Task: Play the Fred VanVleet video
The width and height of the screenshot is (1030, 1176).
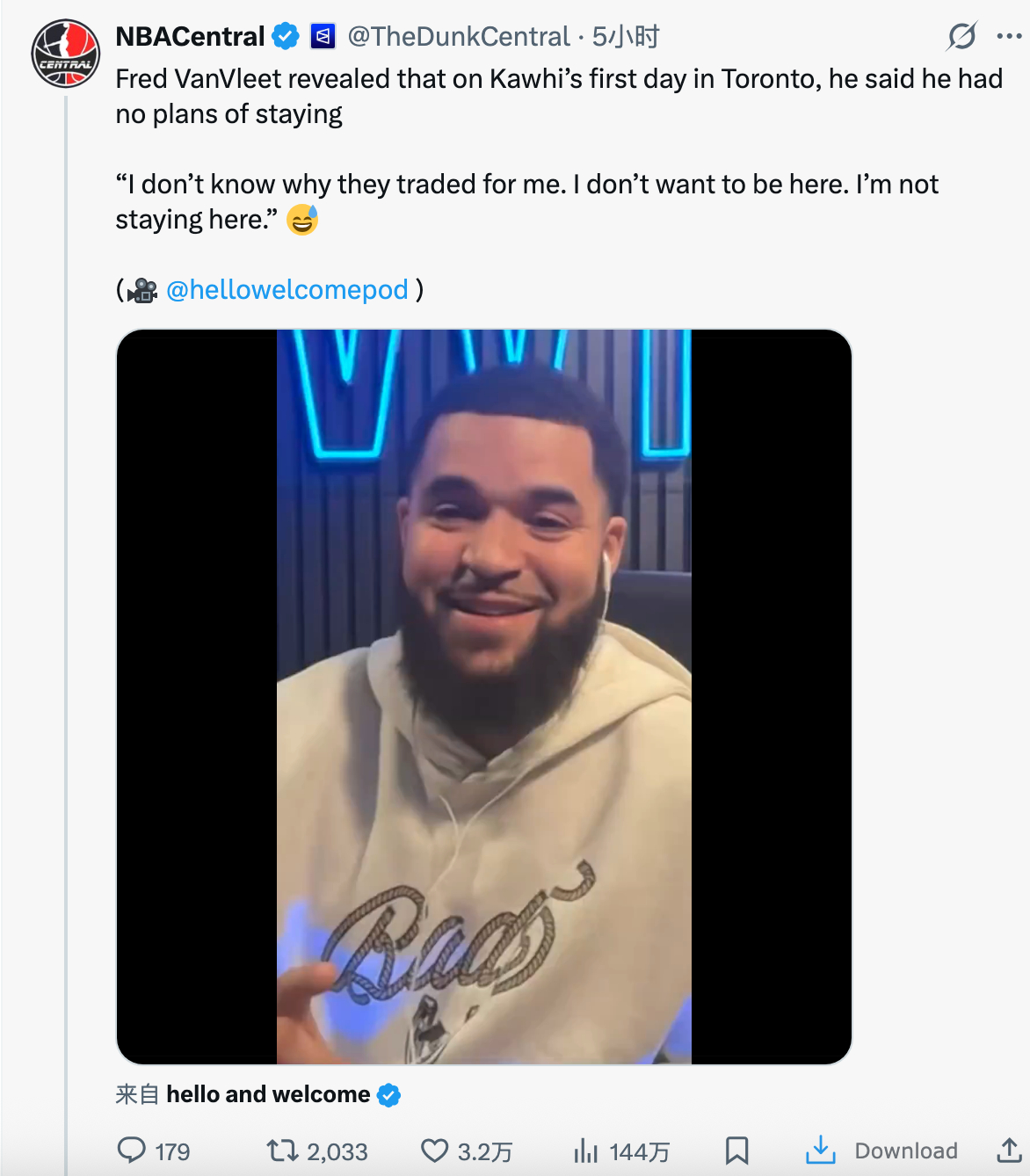Action: (484, 696)
